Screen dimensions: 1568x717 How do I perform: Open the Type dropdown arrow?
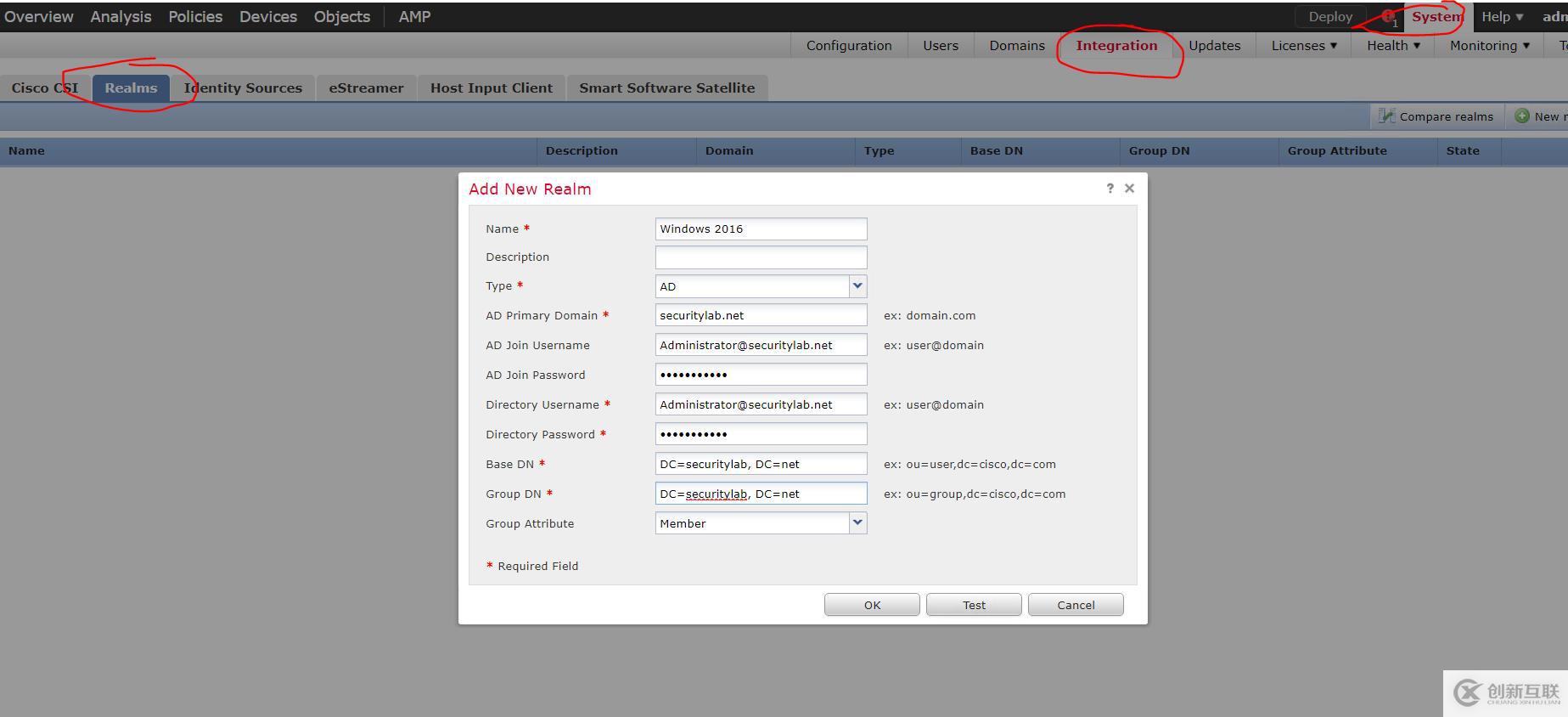857,286
